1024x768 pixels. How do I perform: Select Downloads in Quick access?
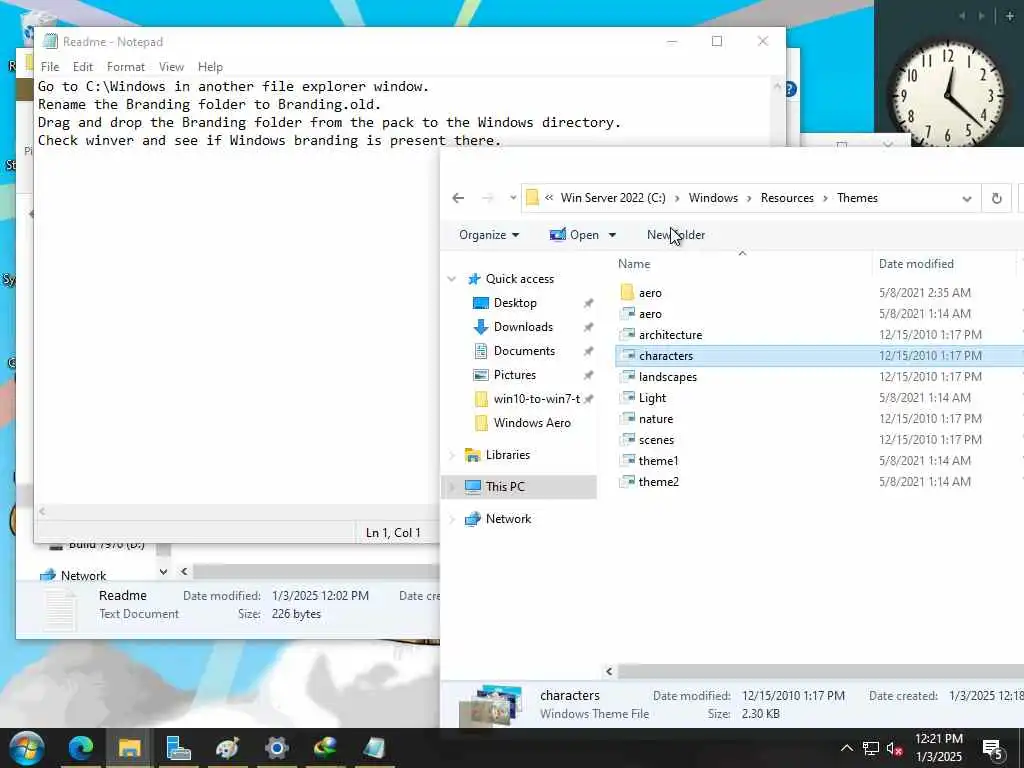[523, 327]
